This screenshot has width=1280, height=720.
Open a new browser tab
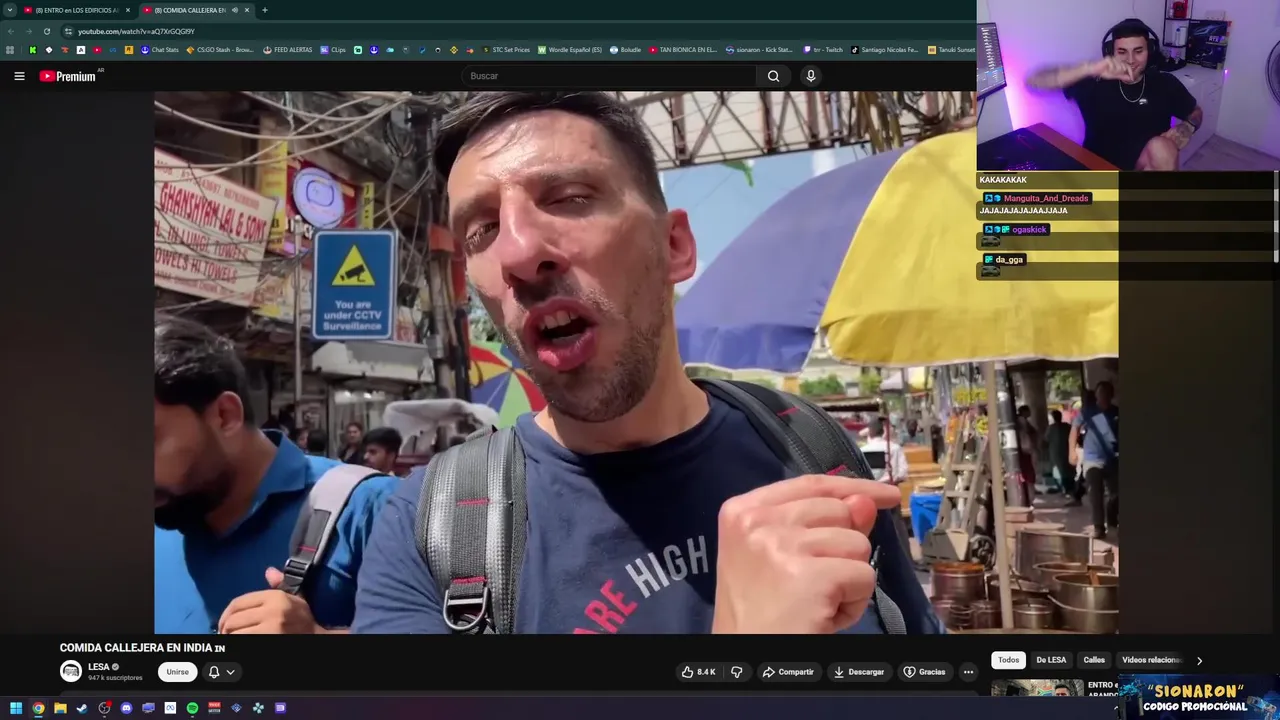[265, 10]
